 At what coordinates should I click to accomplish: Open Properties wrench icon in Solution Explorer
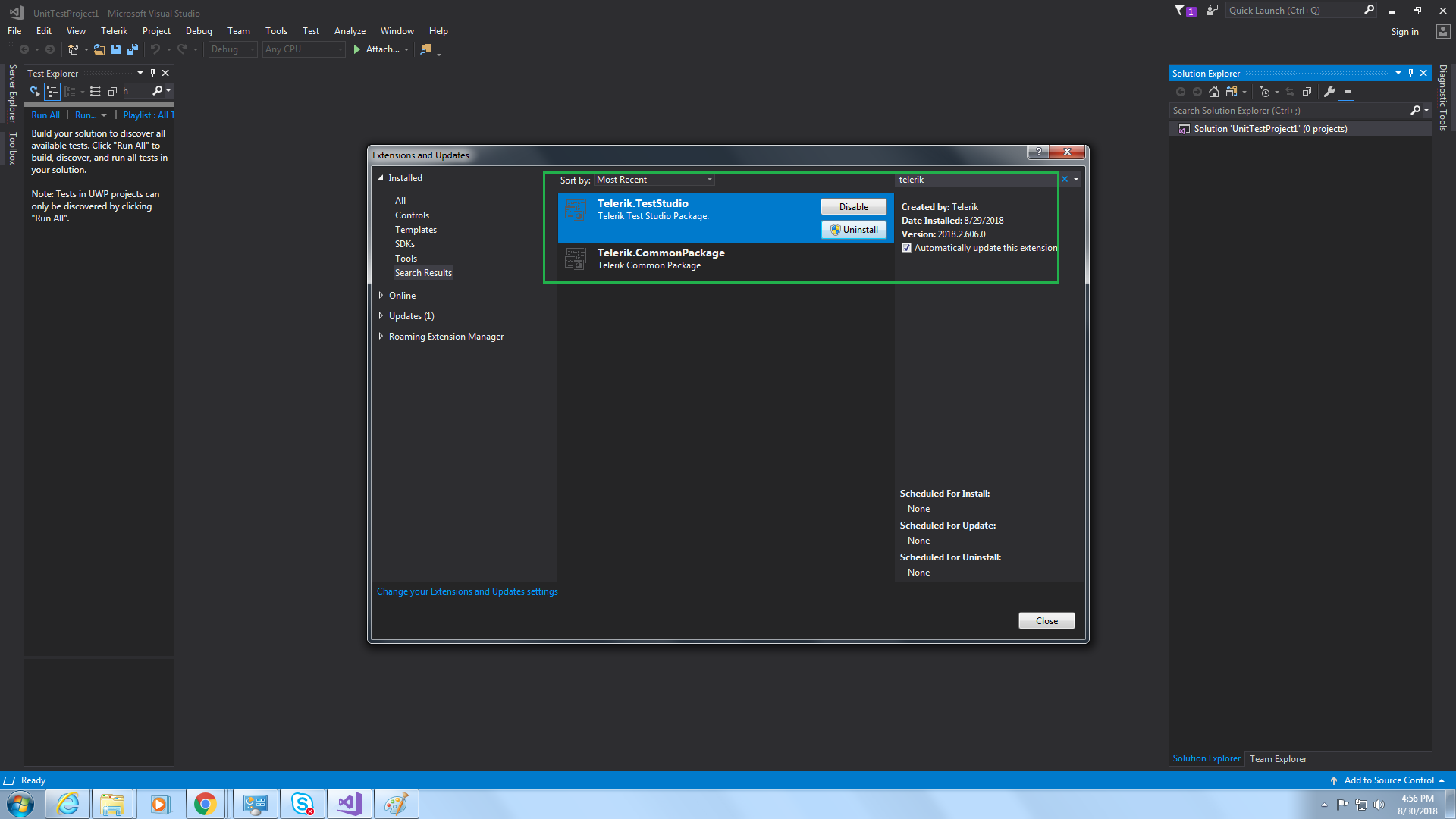coord(1329,92)
